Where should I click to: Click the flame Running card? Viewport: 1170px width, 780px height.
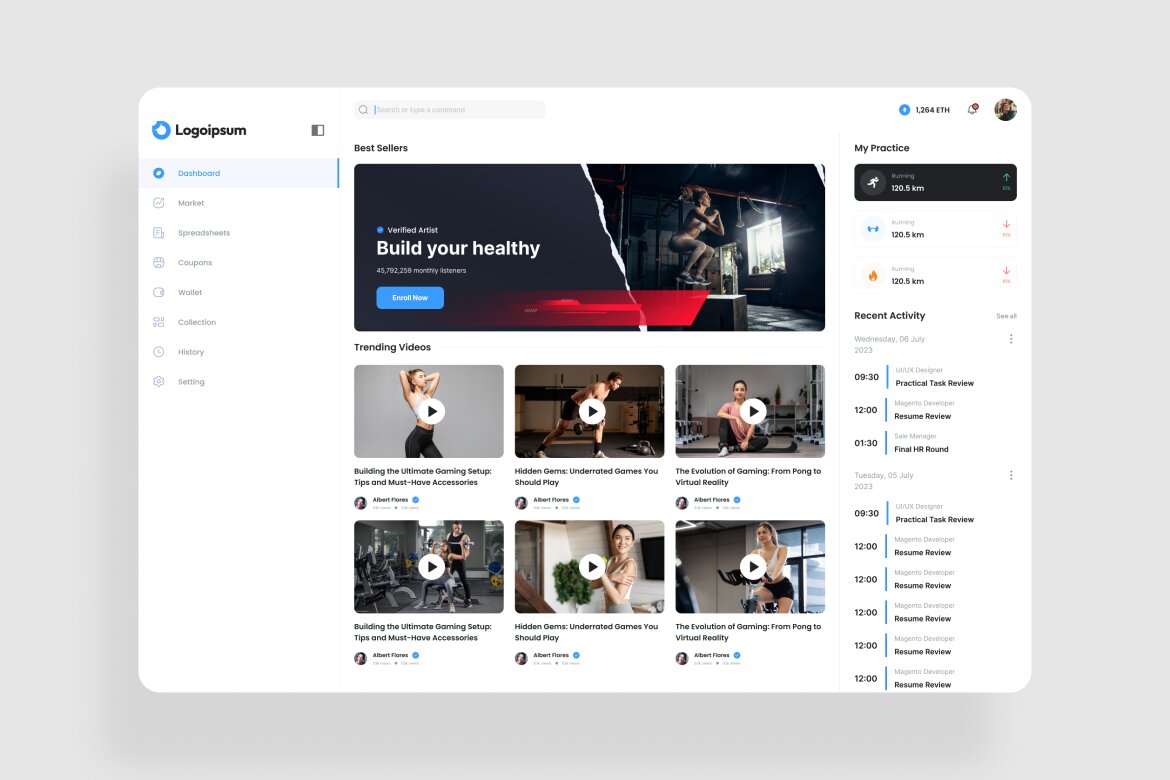pyautogui.click(x=935, y=275)
